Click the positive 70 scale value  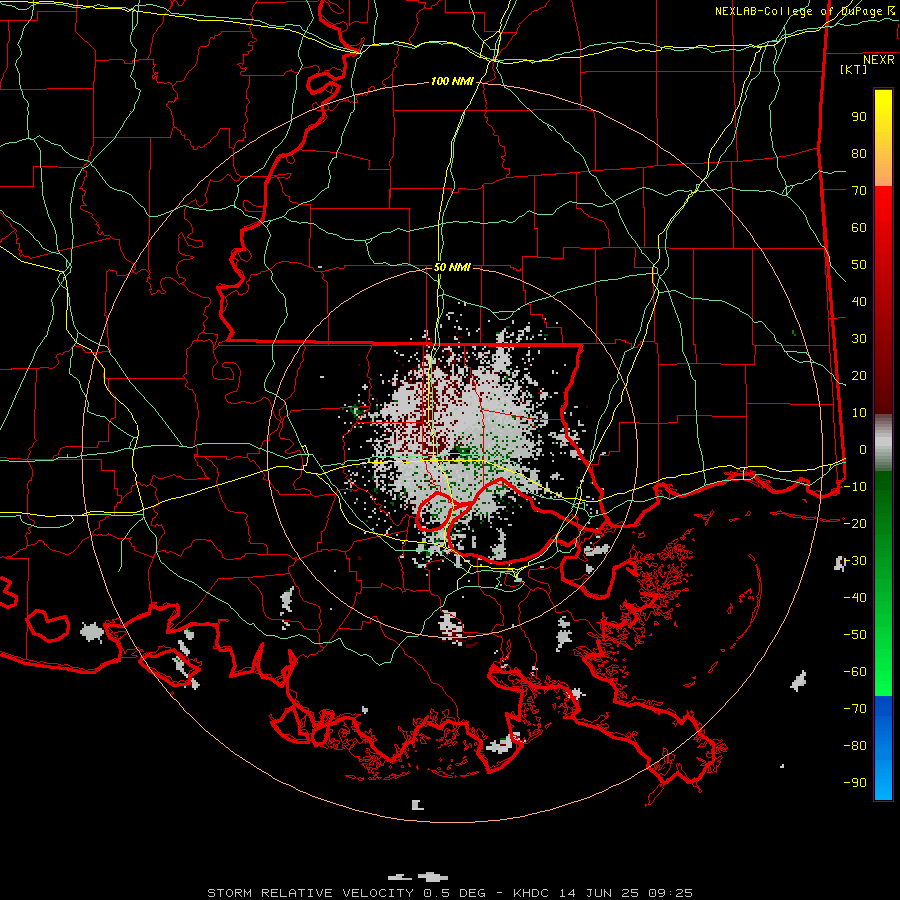859,191
